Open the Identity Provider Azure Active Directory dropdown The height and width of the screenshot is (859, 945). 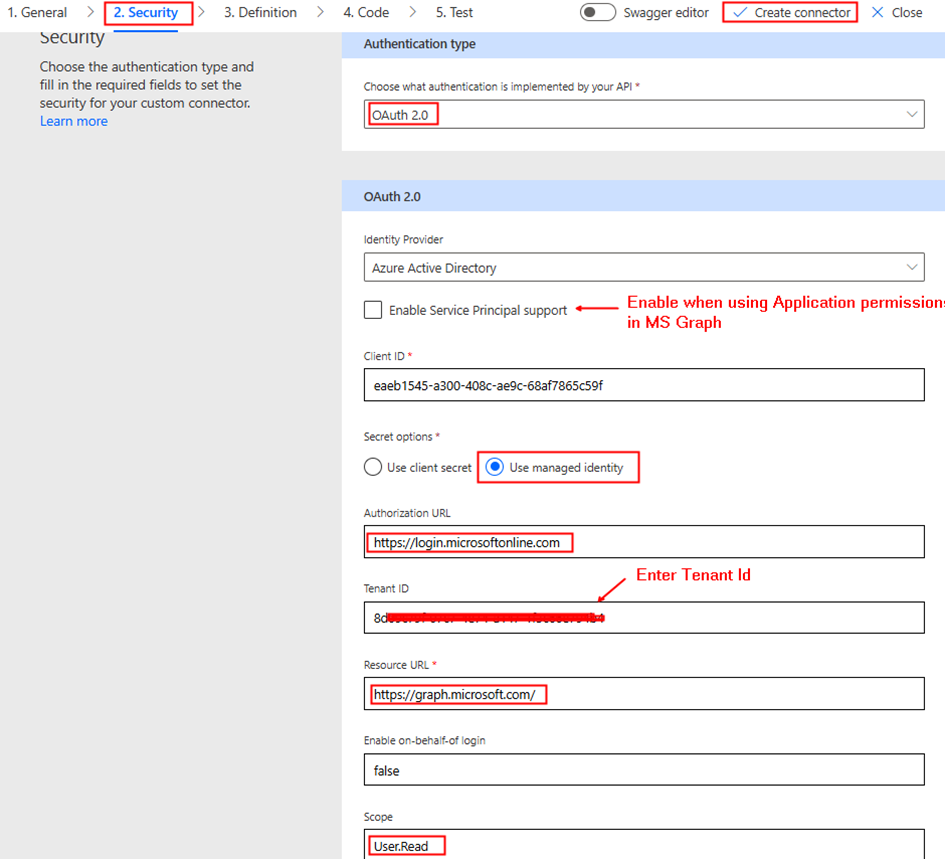(644, 267)
